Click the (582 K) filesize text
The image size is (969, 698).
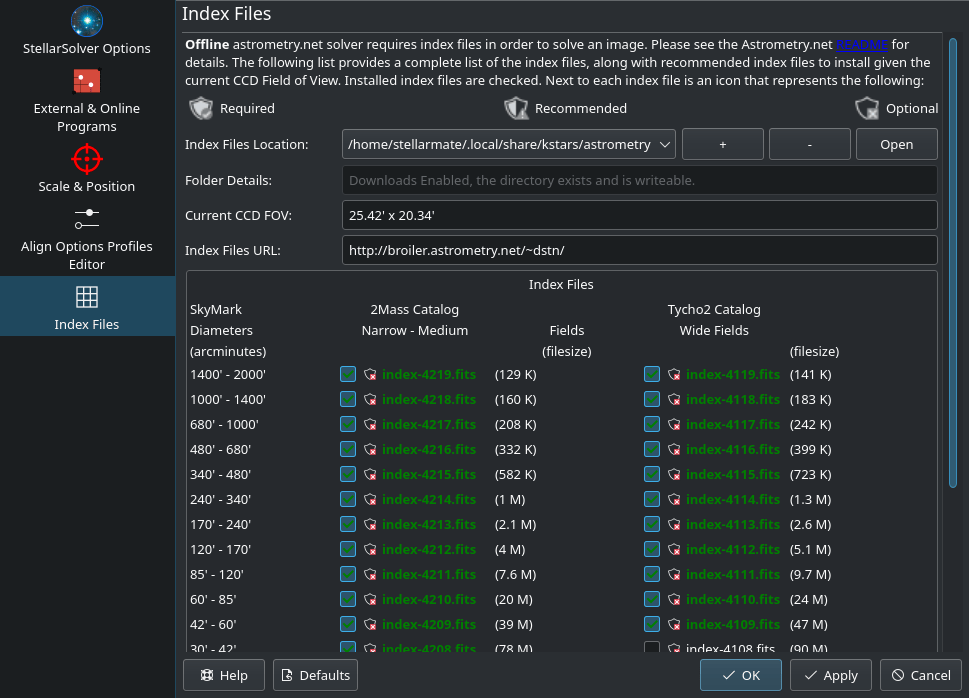[515, 474]
